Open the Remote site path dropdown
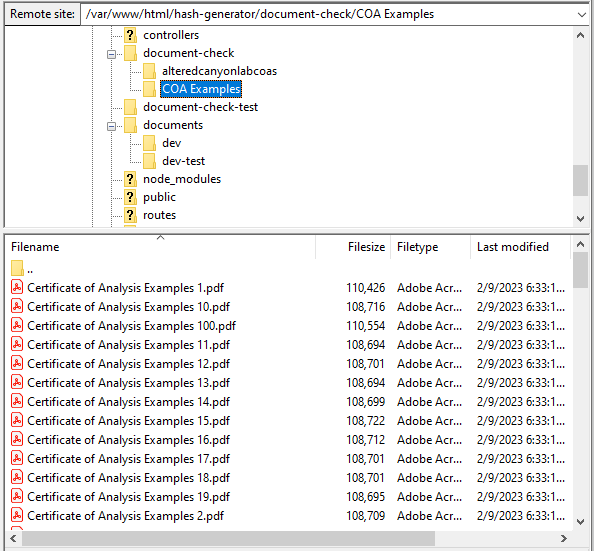594x551 pixels. (x=581, y=14)
